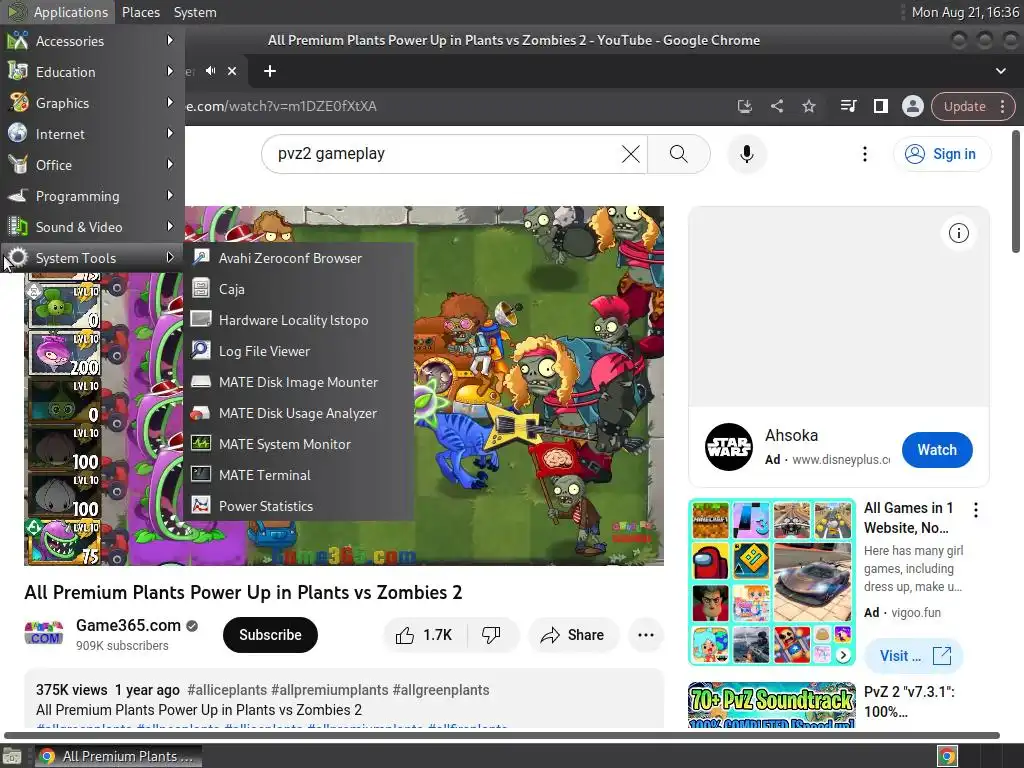Click the date and time clock
Image resolution: width=1024 pixels, height=768 pixels.
[965, 12]
